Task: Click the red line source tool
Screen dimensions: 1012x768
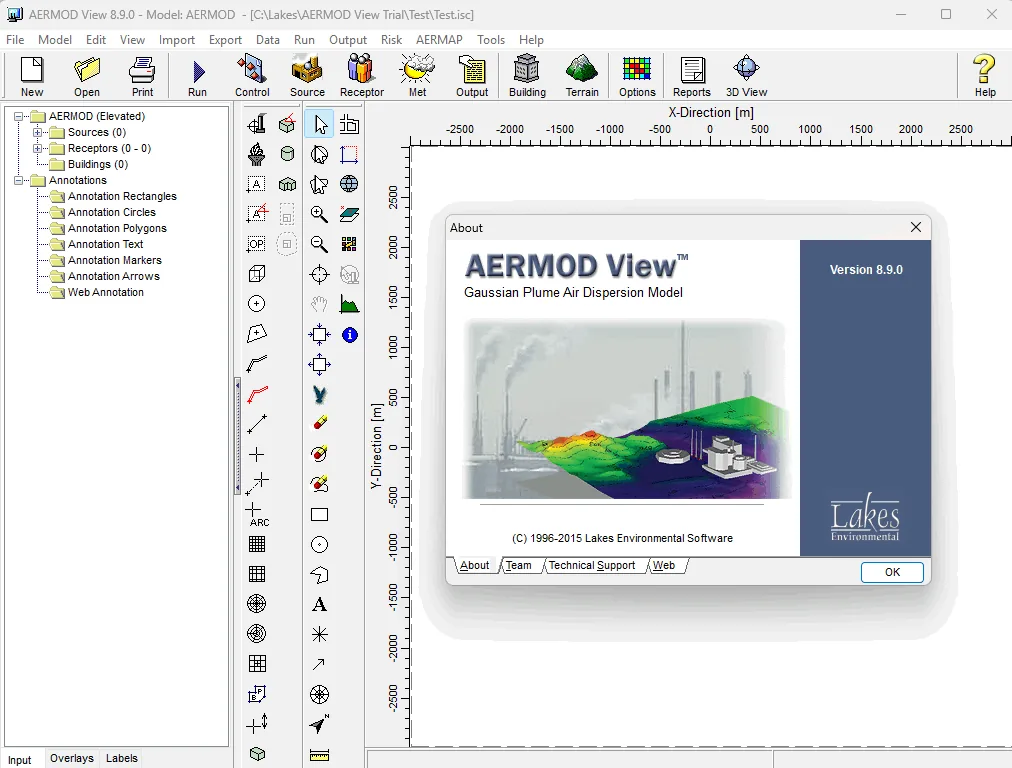Action: coord(257,394)
